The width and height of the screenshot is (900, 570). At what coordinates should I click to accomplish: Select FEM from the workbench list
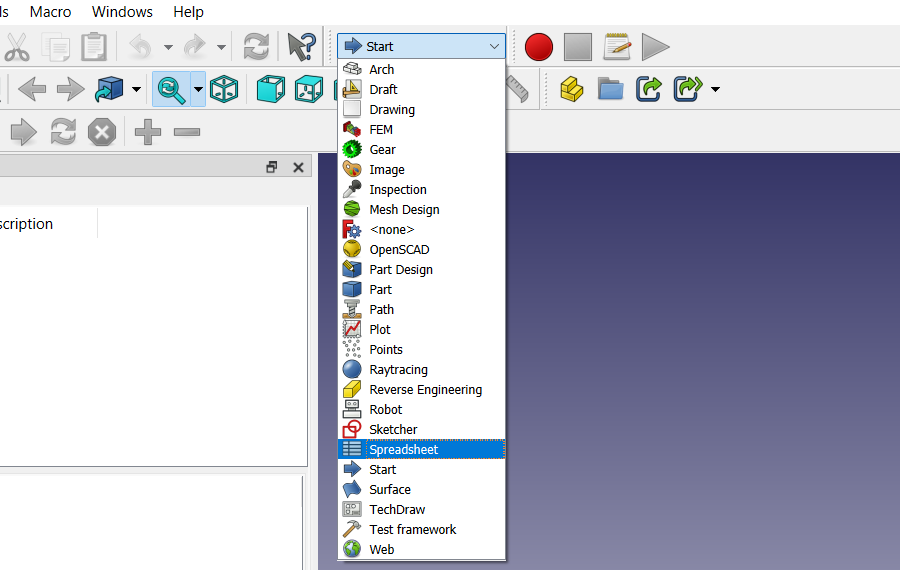click(421, 130)
